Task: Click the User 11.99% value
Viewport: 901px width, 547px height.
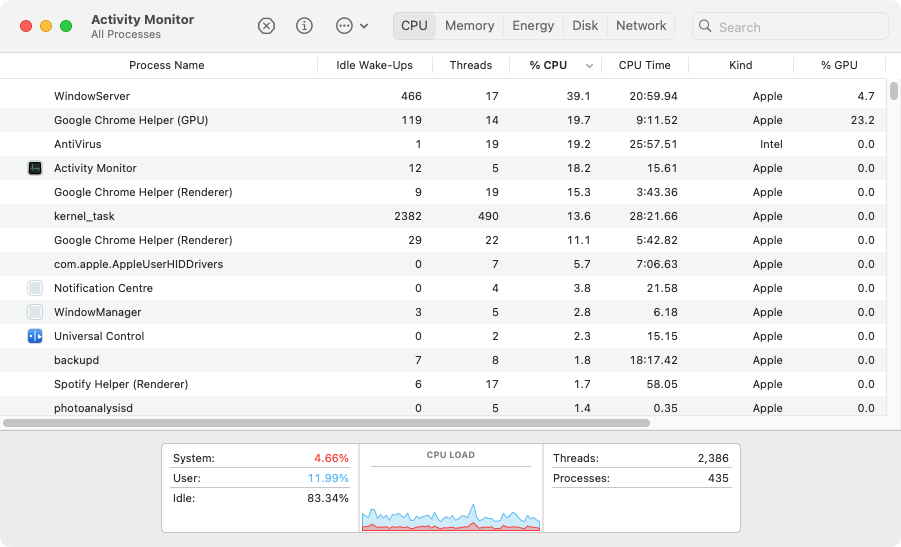Action: [x=328, y=478]
